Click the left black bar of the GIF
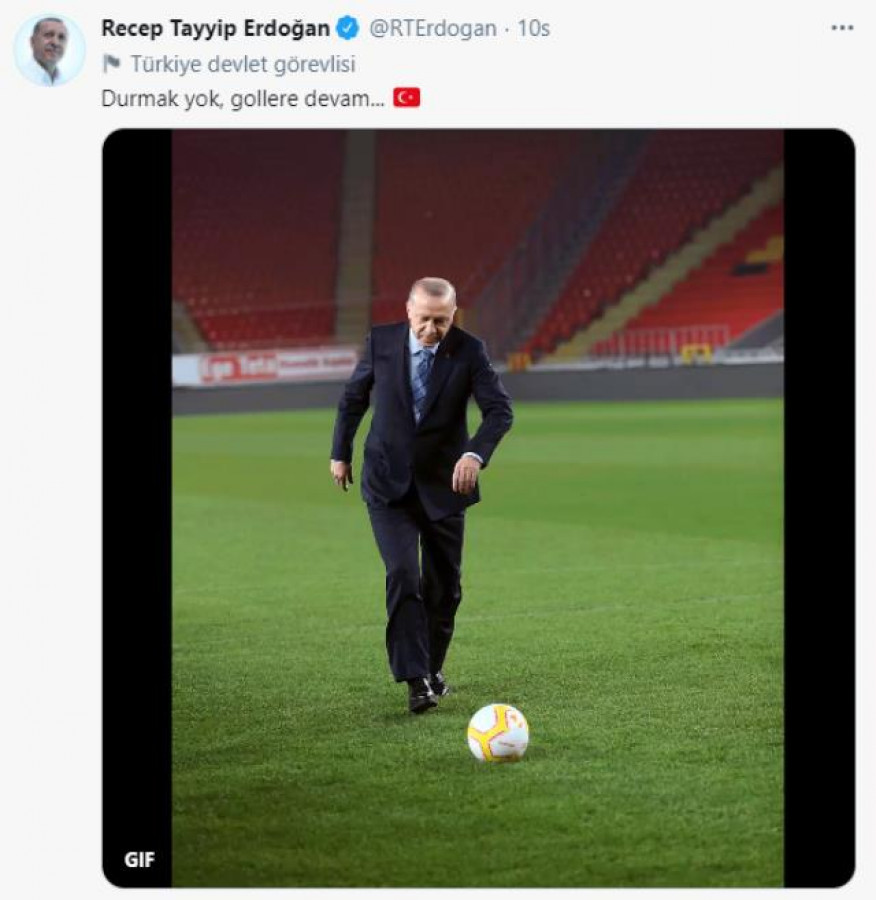This screenshot has width=876, height=900. tap(137, 500)
